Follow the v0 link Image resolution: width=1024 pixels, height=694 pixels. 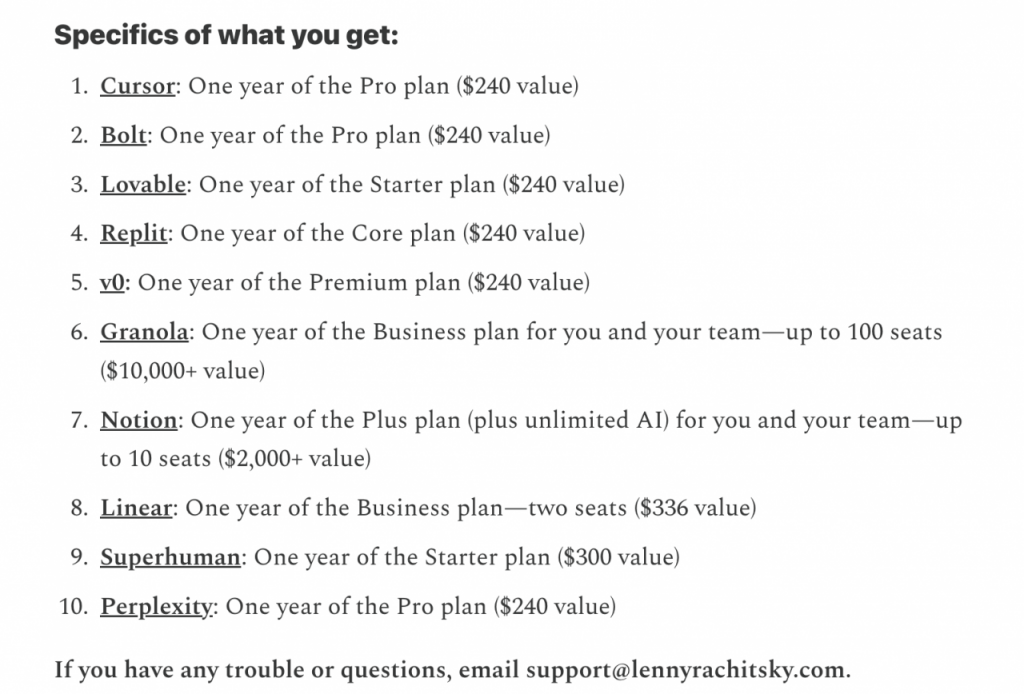pos(113,283)
